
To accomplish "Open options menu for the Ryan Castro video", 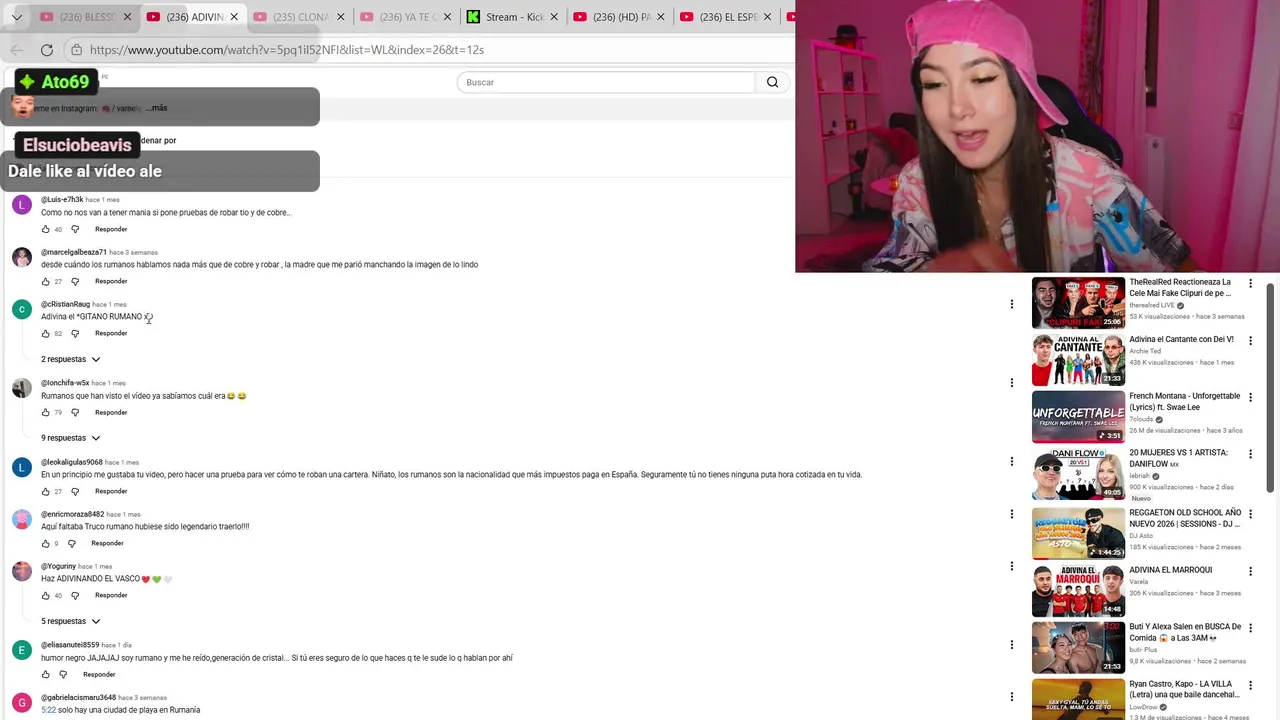I will (x=1250, y=685).
